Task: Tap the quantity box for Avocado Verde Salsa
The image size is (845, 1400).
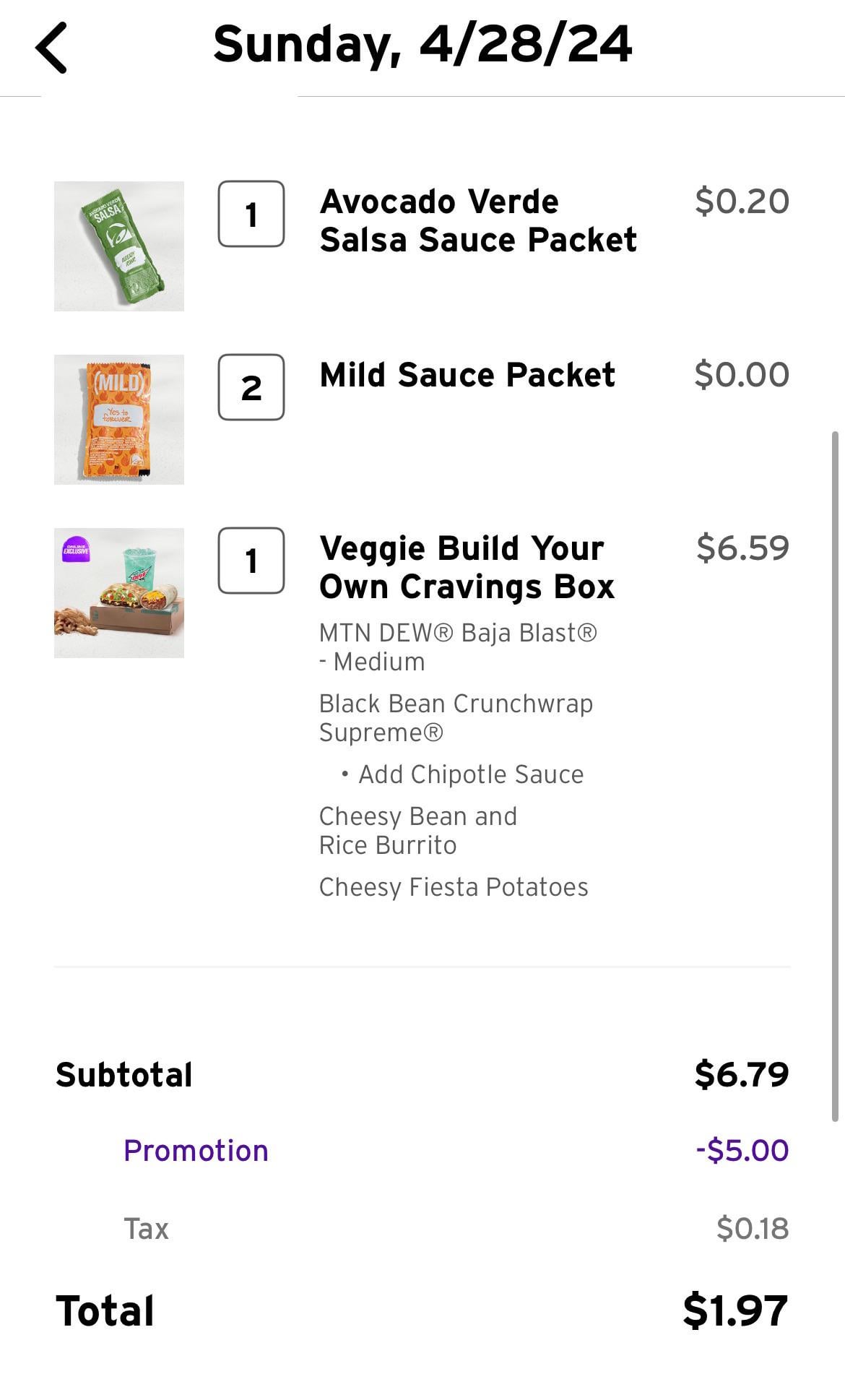Action: (x=251, y=214)
